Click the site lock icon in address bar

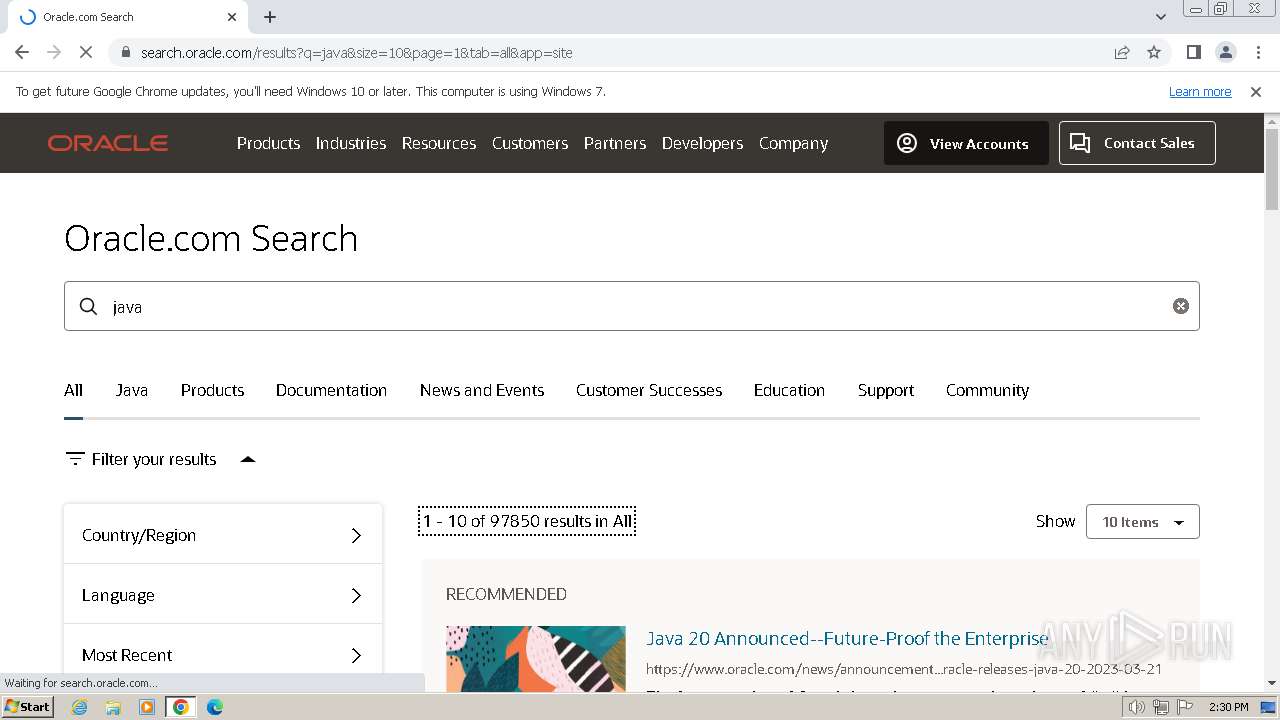coord(125,52)
